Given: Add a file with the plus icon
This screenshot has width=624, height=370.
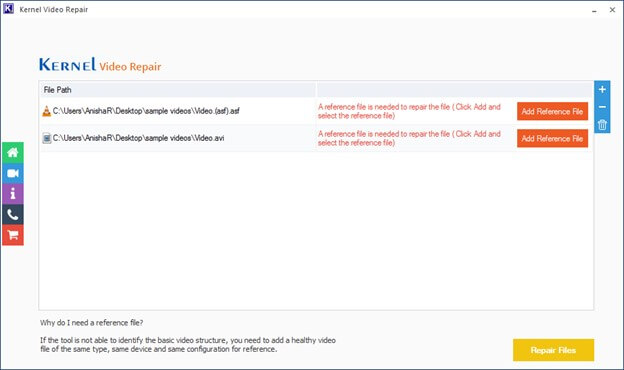Looking at the screenshot, I should (x=602, y=90).
